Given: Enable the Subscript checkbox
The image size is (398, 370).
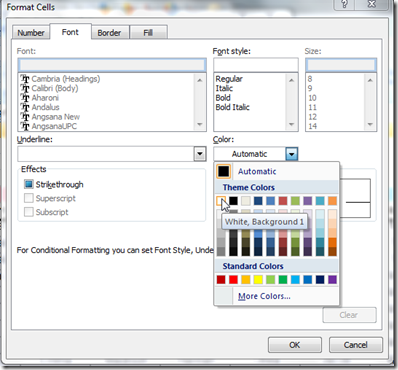Looking at the screenshot, I should [x=29, y=212].
